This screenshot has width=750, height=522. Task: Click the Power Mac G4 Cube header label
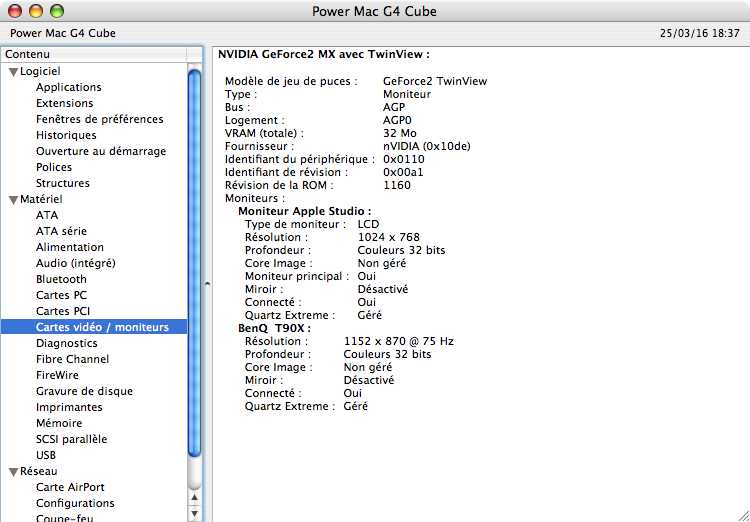[63, 33]
